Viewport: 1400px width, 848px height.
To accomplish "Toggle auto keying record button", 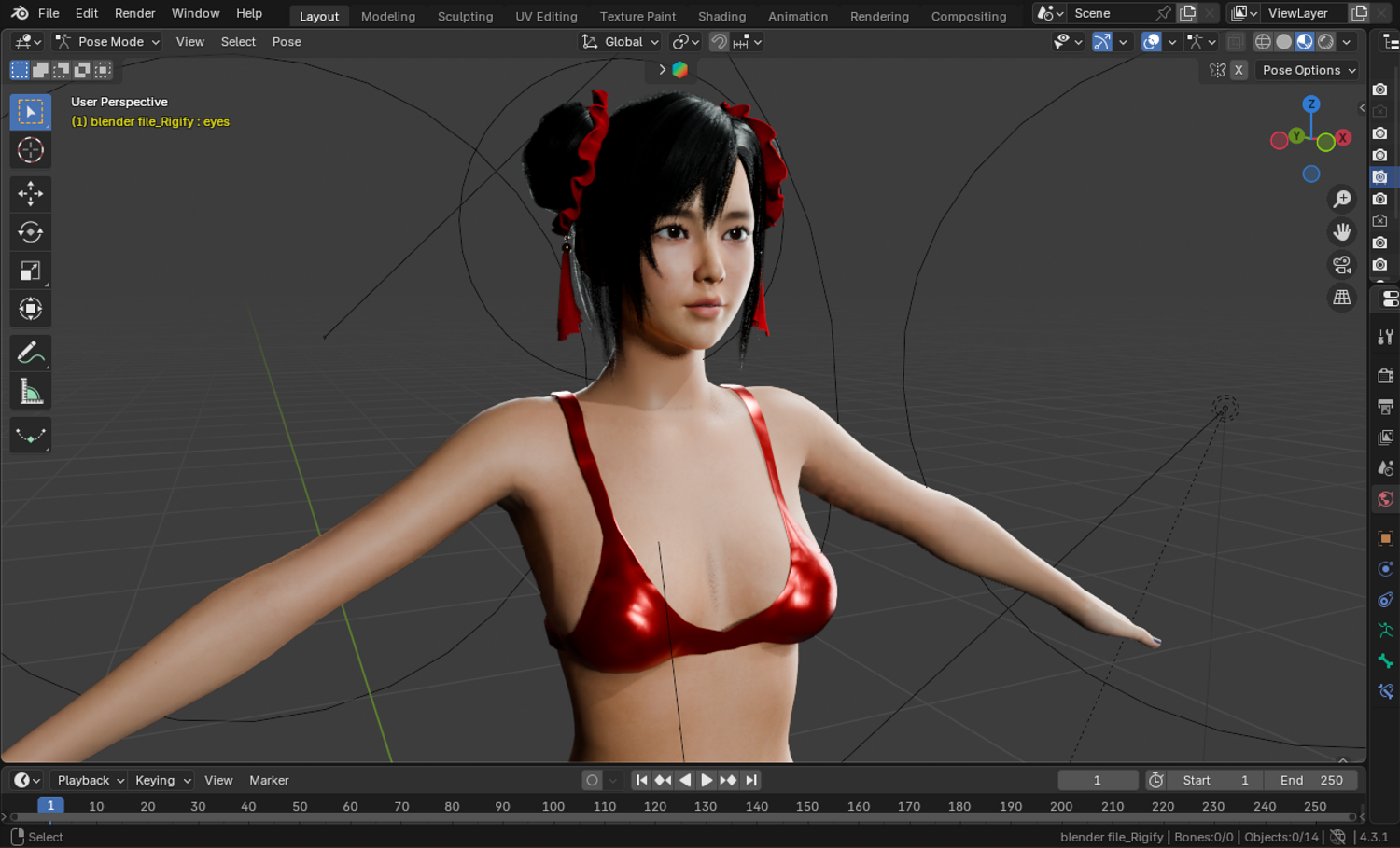I will point(592,780).
